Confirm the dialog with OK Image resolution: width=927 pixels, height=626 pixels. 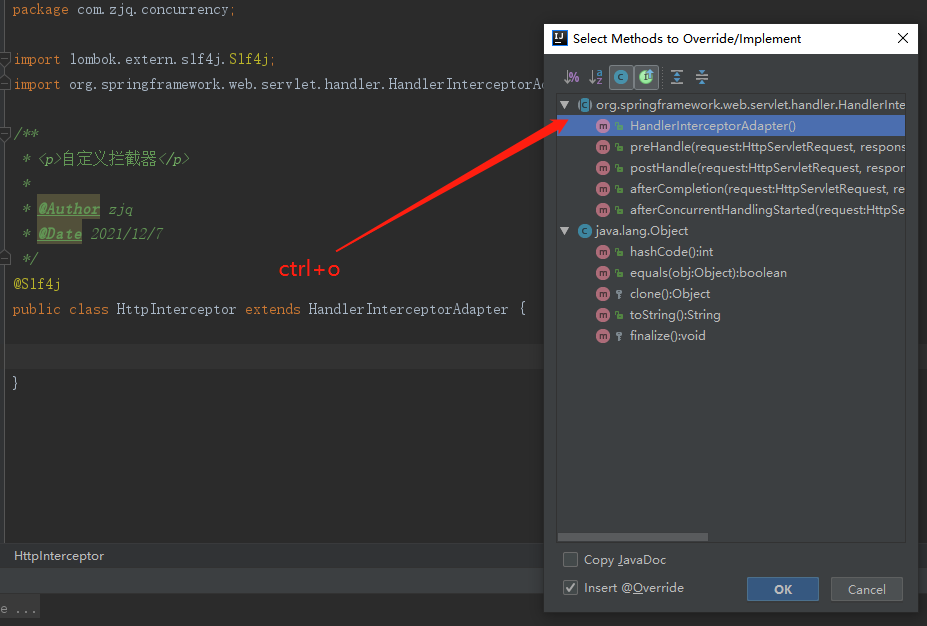coord(783,589)
